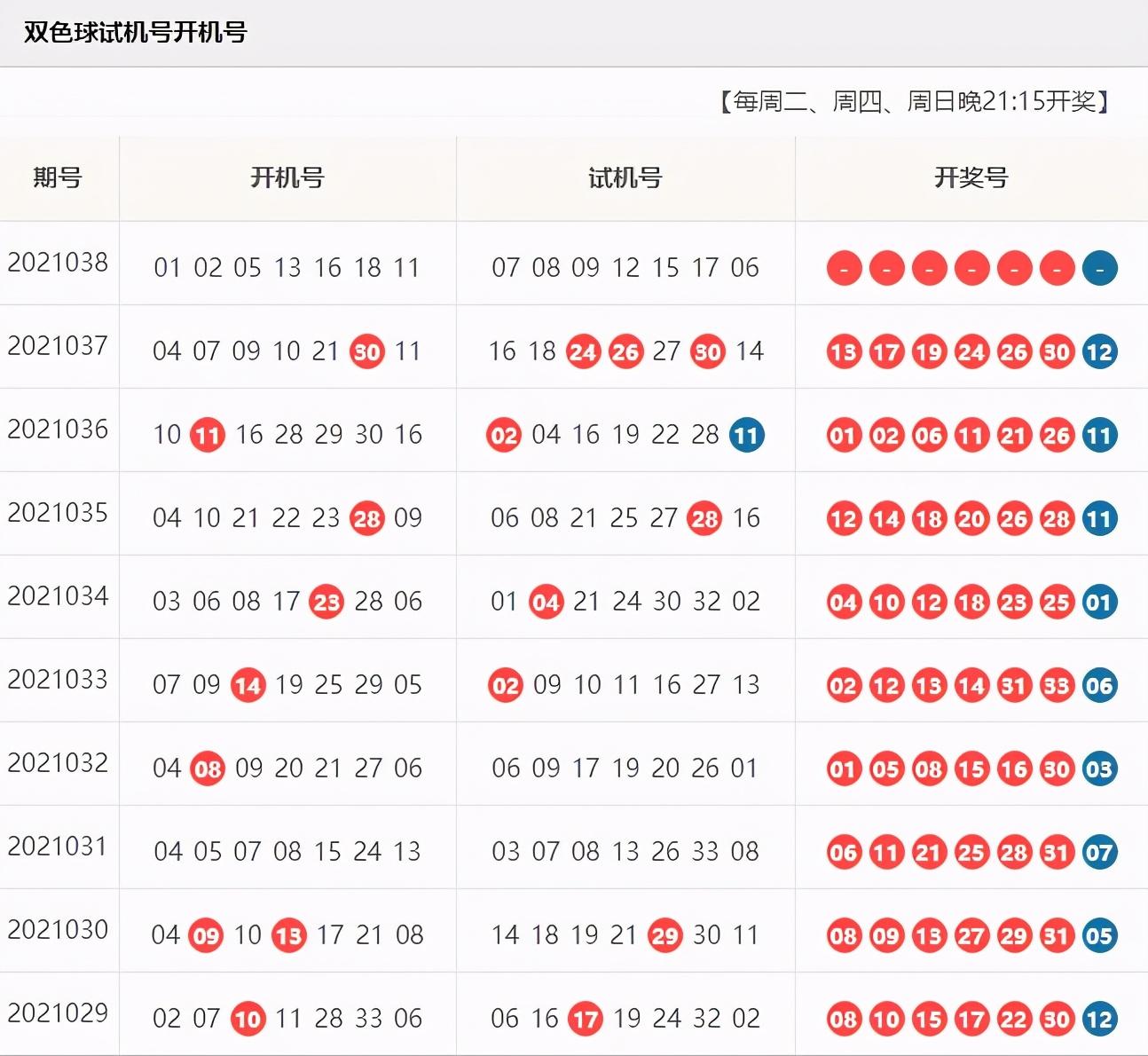The width and height of the screenshot is (1148, 1056).
Task: Click blue ball 11 in 2021036 开奖号
Action: (1099, 436)
